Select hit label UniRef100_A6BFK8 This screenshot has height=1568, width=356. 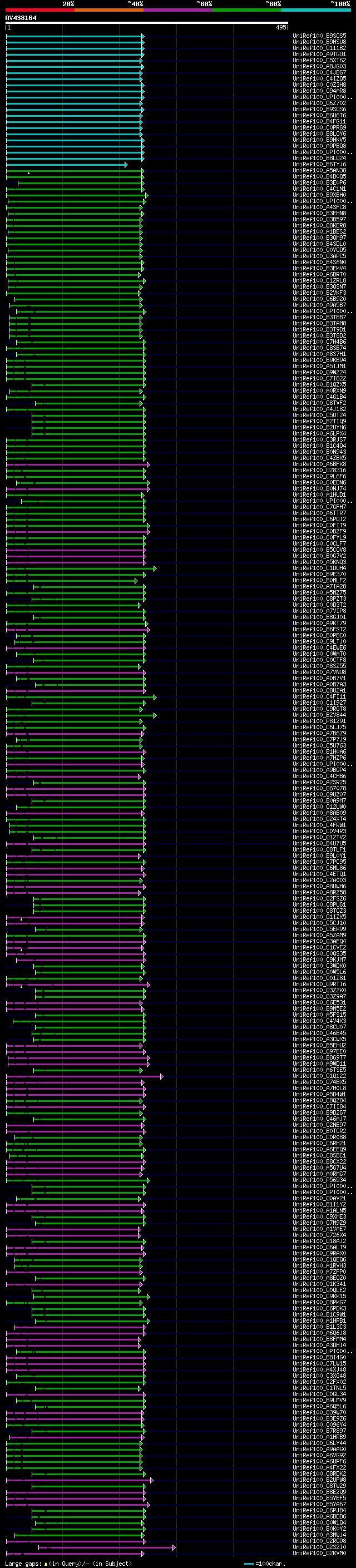click(x=319, y=464)
